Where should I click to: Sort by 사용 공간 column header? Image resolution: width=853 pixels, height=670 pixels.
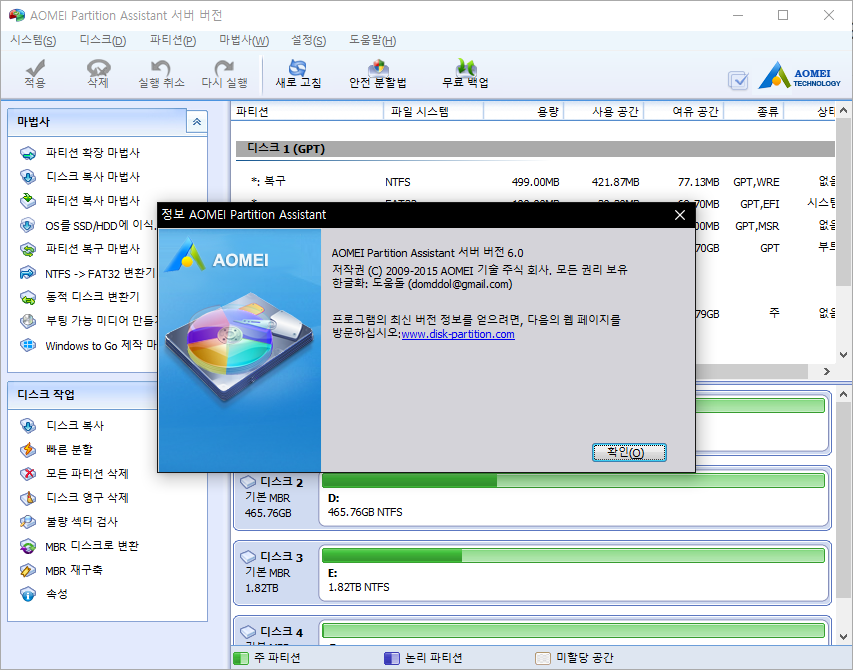point(604,111)
